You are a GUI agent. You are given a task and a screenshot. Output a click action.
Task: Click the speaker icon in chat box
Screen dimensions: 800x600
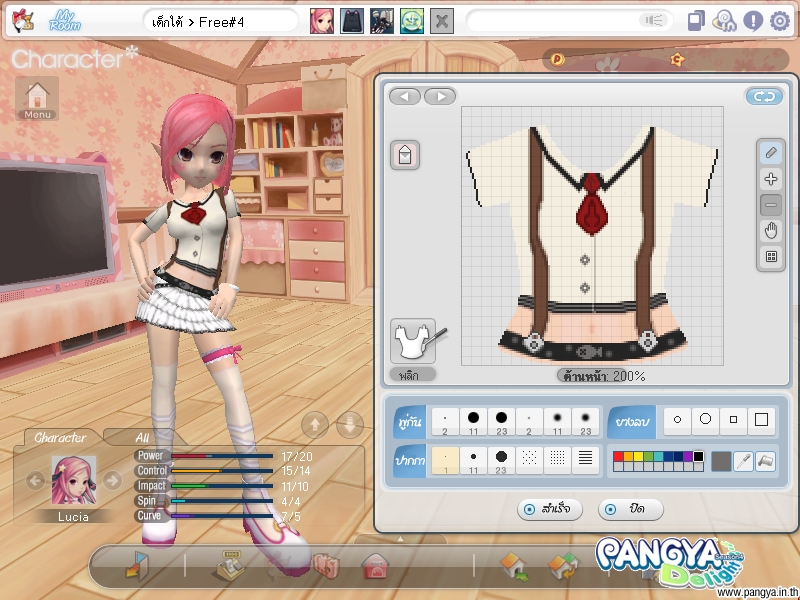[653, 20]
